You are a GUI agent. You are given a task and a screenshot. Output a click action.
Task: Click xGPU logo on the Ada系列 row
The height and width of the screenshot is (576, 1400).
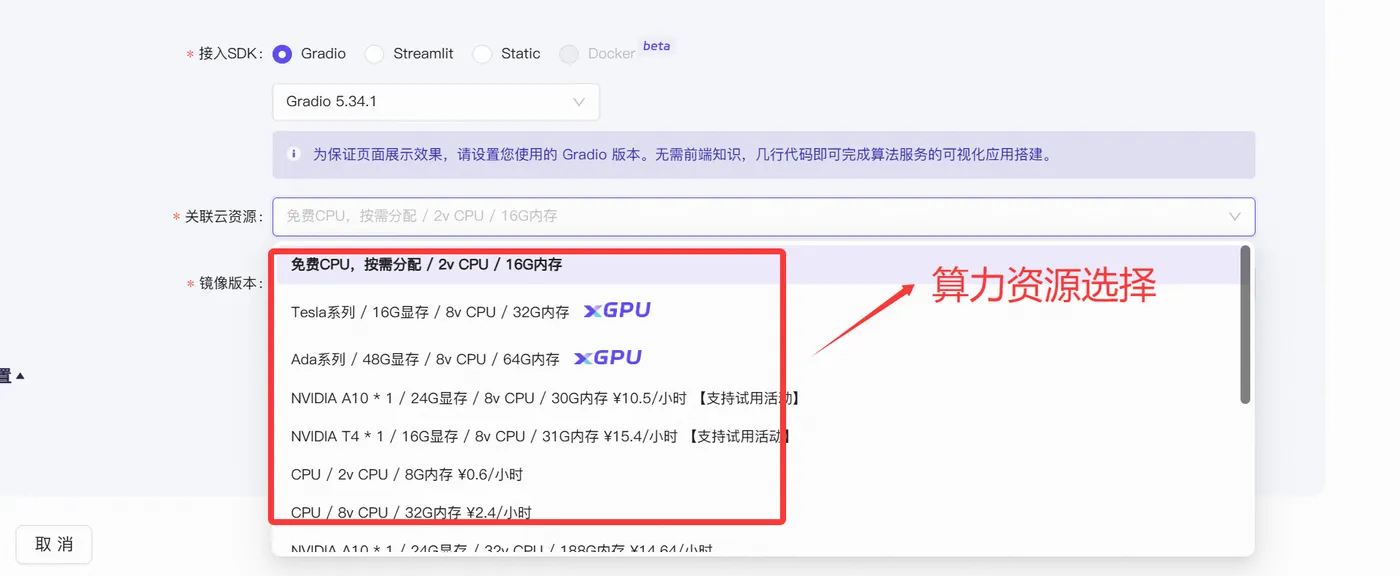click(x=608, y=357)
